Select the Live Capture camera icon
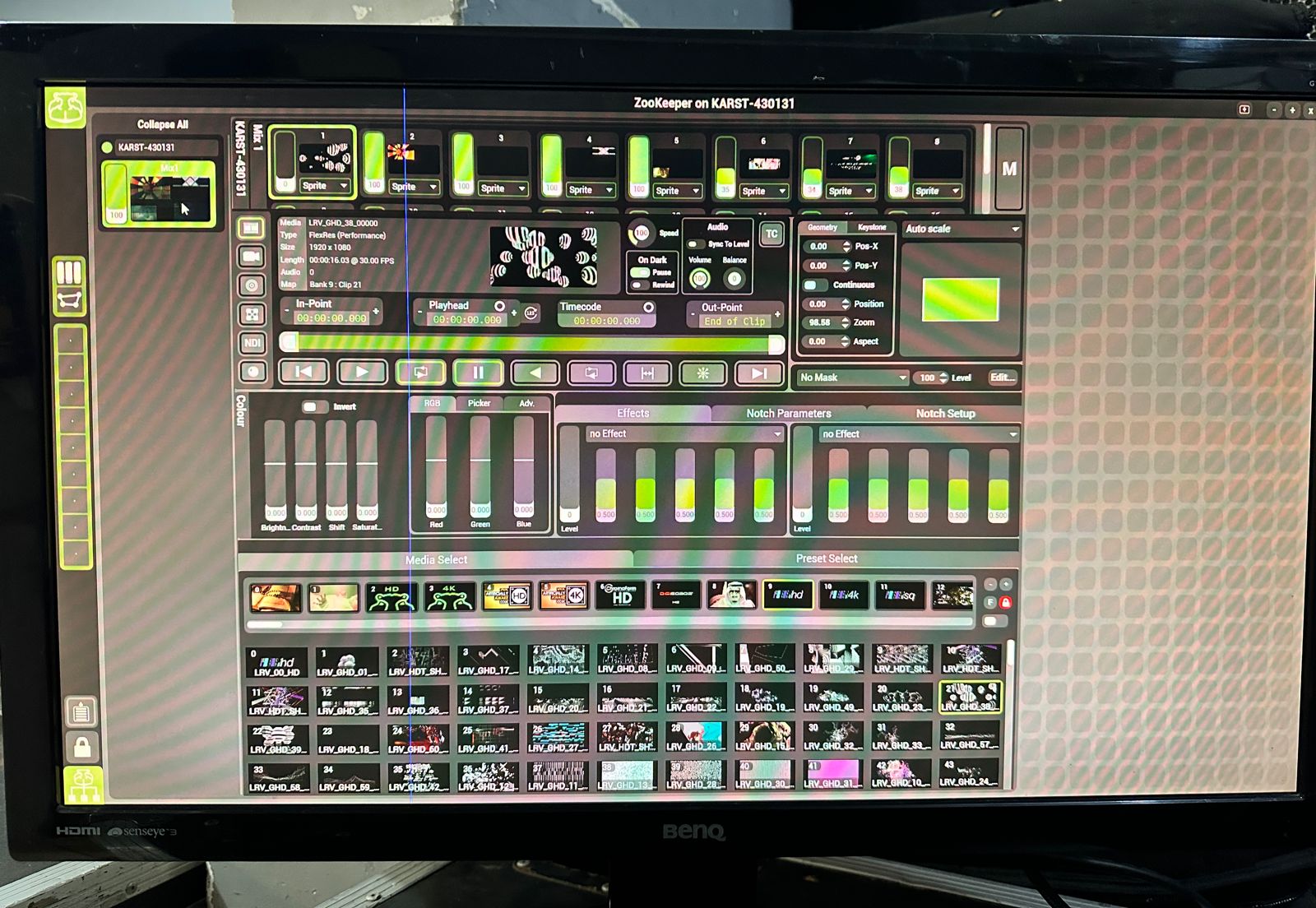The image size is (1316, 908). coord(252,256)
